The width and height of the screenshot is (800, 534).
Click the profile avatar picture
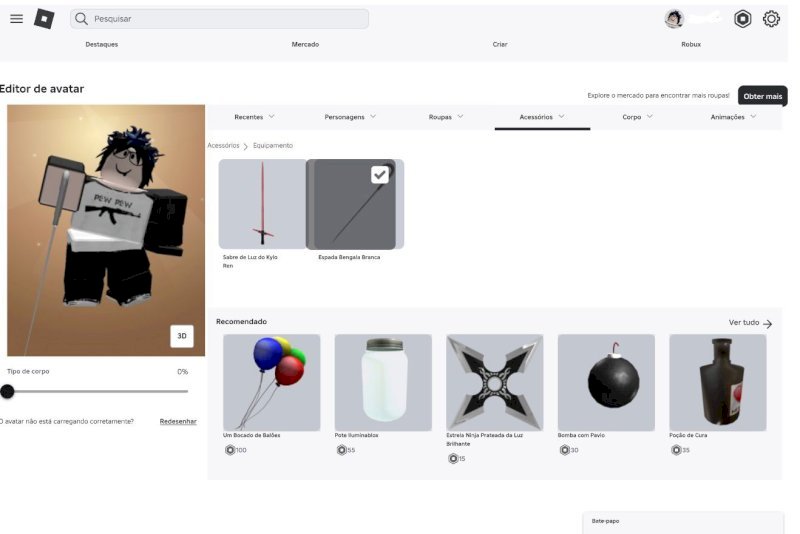pyautogui.click(x=674, y=19)
